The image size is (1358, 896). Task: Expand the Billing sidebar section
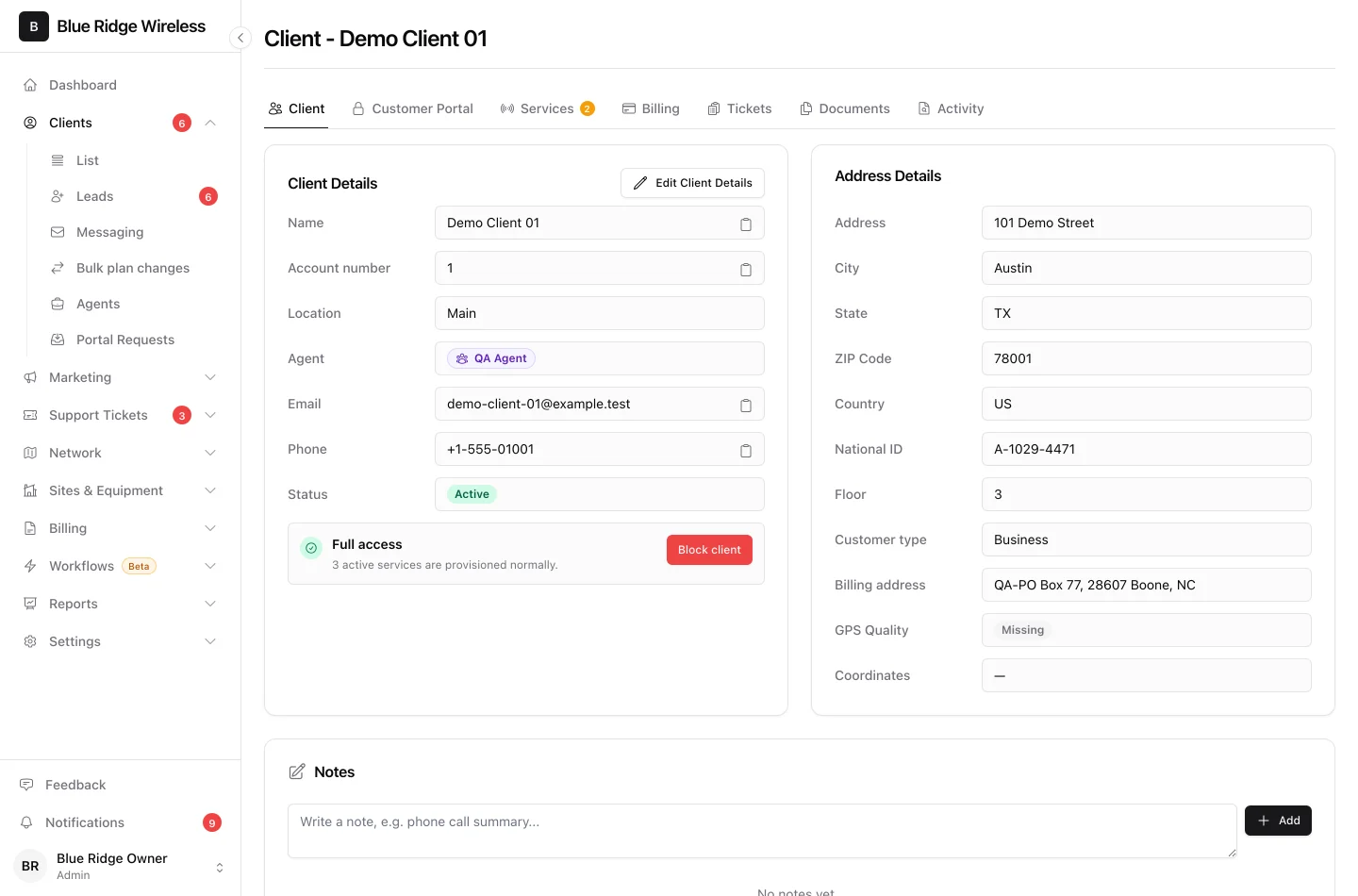click(210, 528)
